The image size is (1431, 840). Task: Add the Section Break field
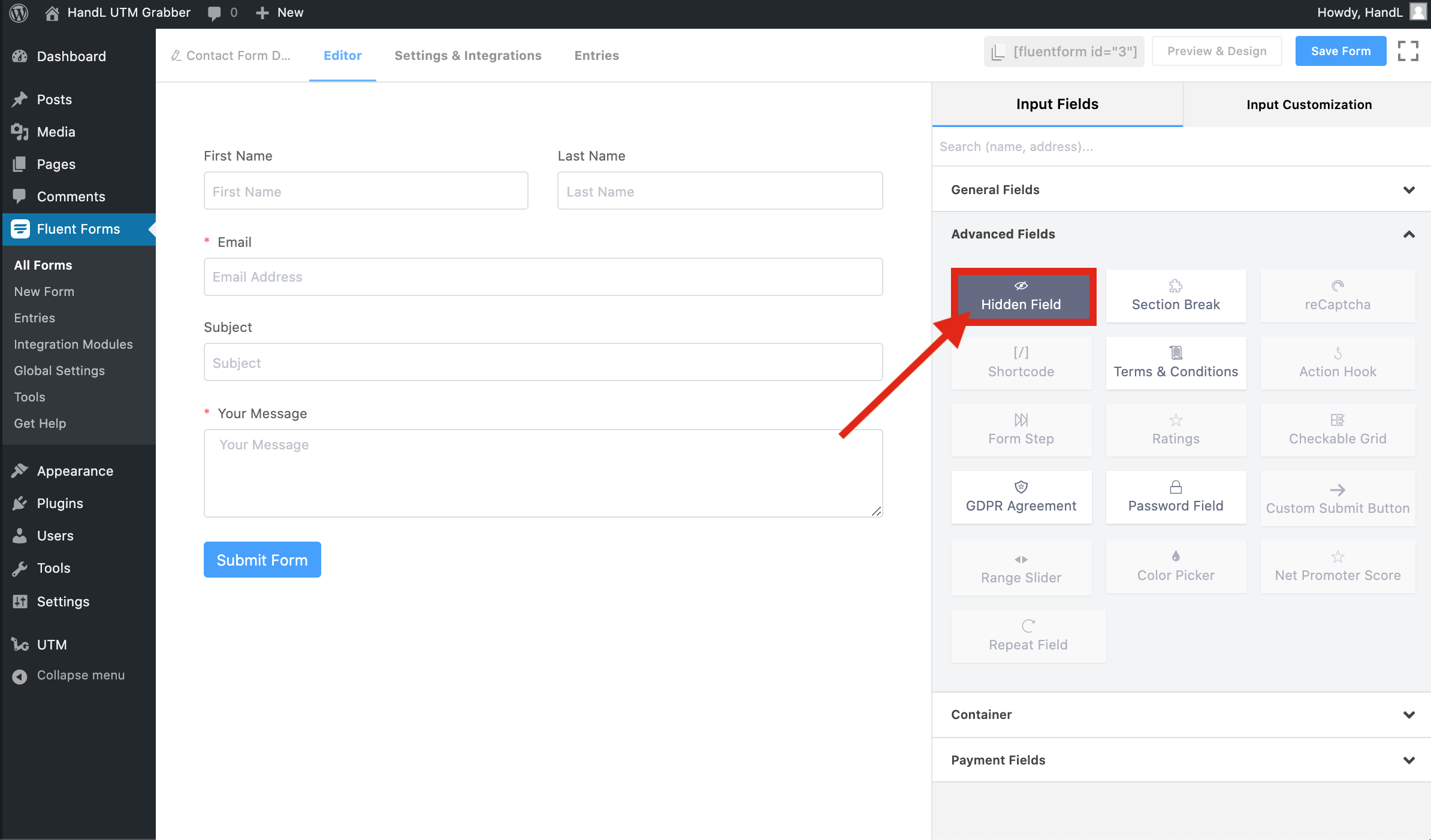pos(1175,297)
